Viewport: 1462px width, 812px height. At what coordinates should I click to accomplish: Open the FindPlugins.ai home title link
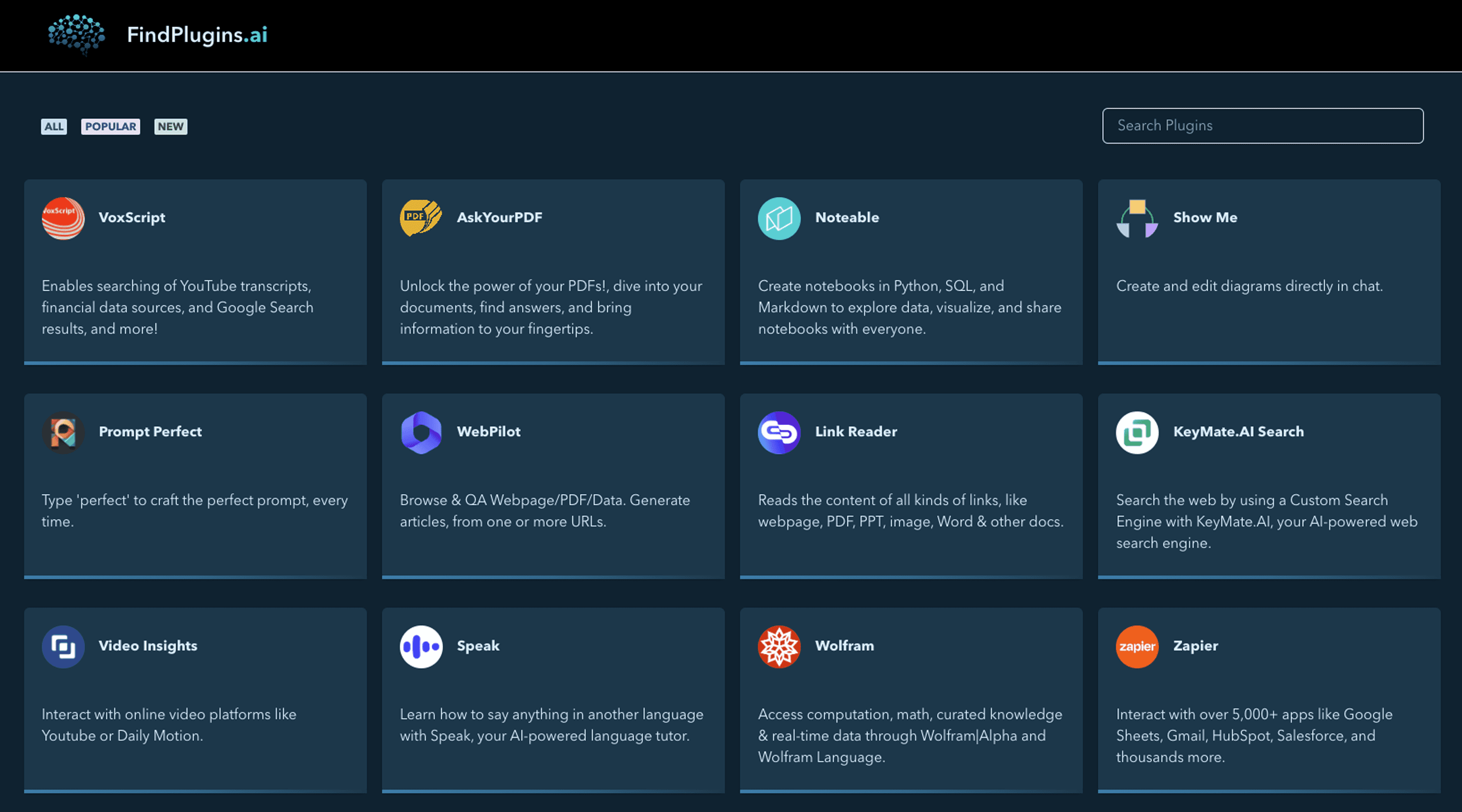point(197,35)
